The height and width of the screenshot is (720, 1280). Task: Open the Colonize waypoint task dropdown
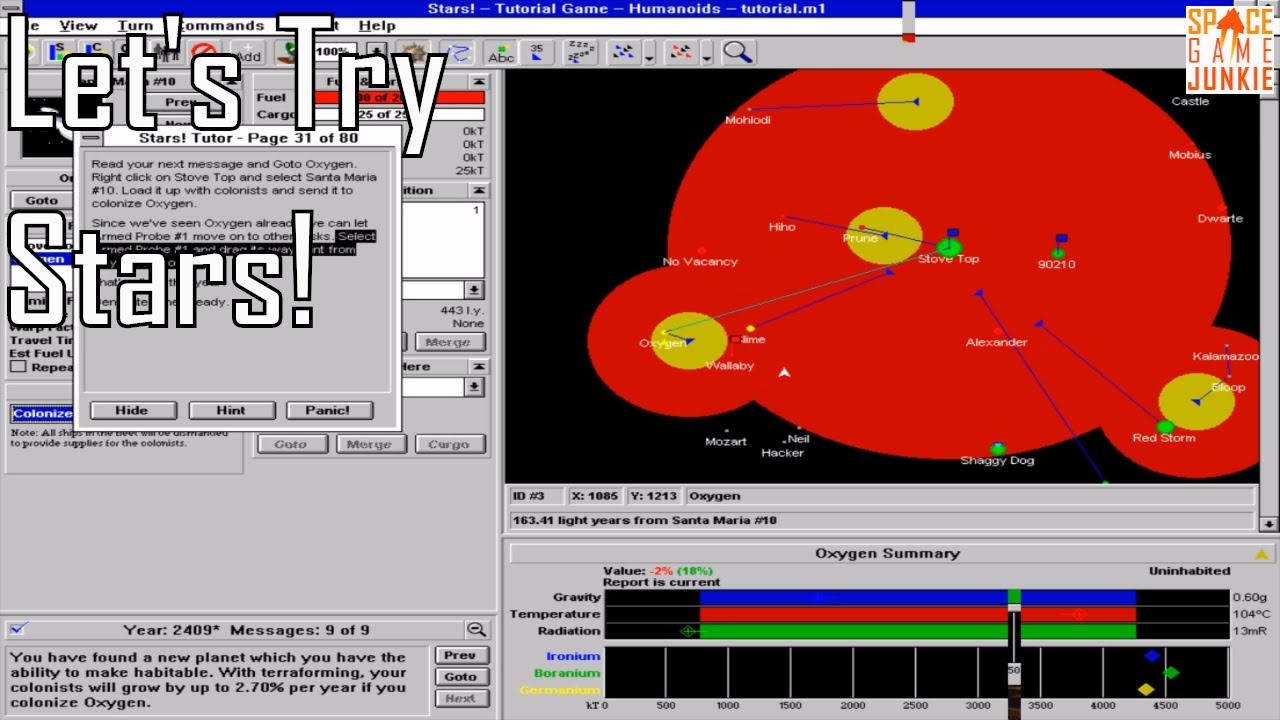pos(44,413)
